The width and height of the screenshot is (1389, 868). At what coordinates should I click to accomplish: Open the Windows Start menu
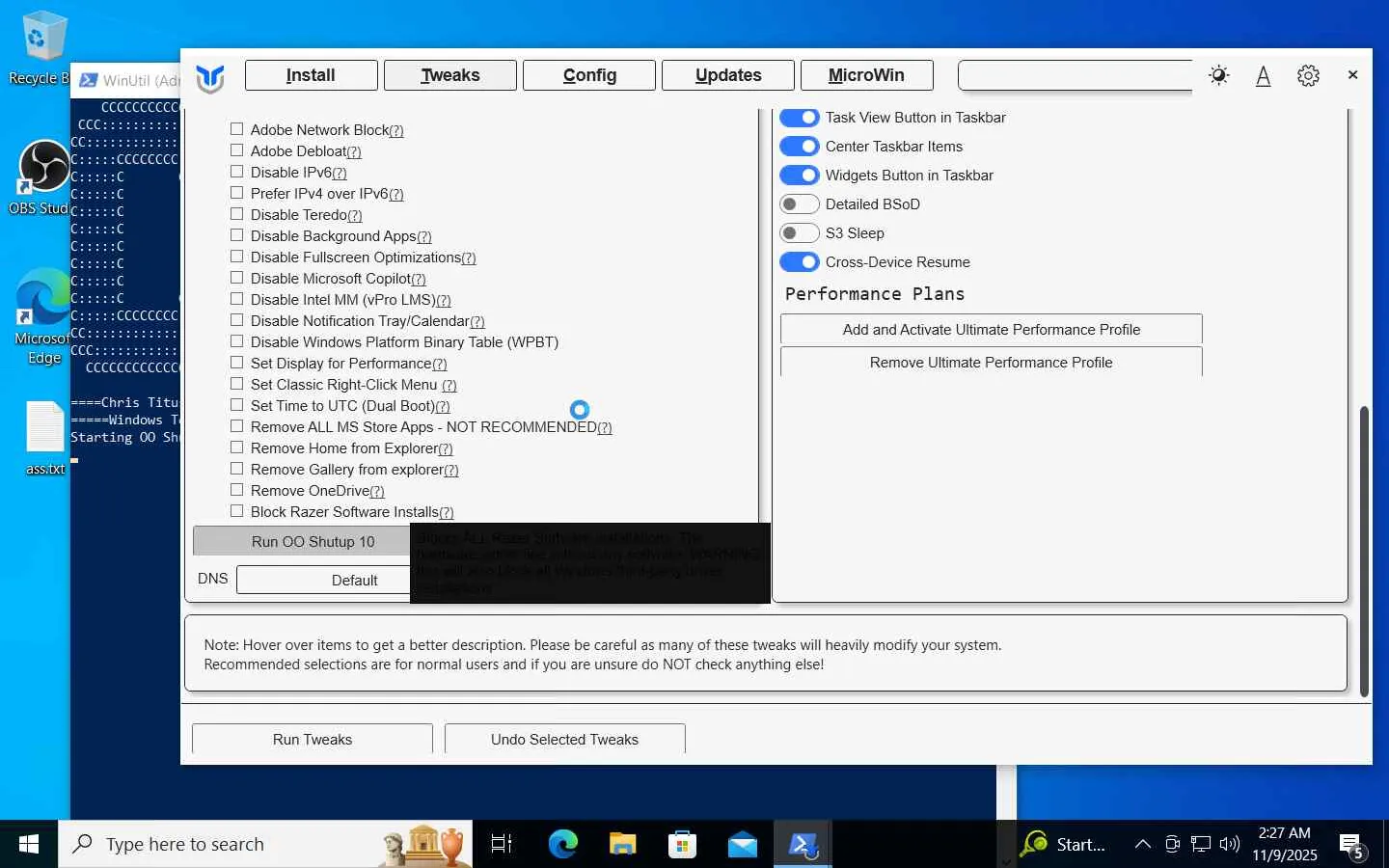[x=29, y=844]
